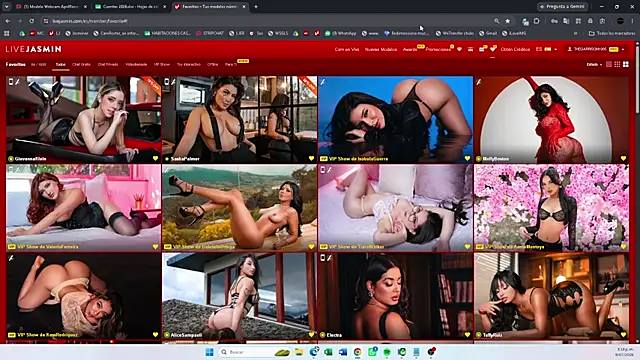
Task: Click the header icon left of favorites heart
Action: pyautogui.click(x=482, y=49)
